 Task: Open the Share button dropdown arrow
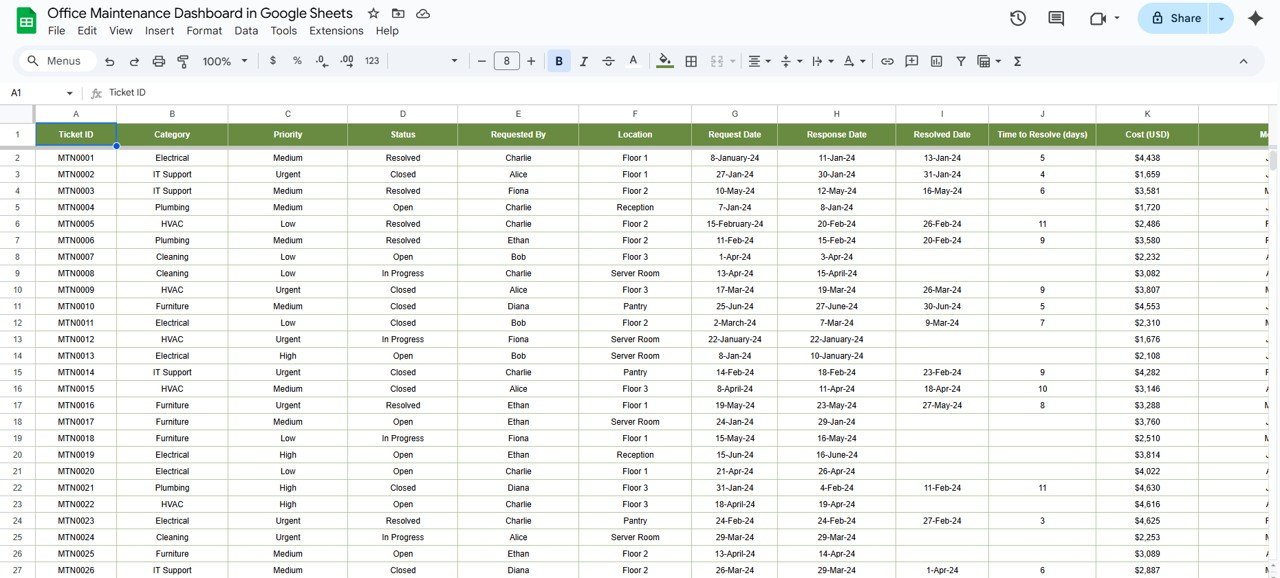click(1220, 18)
